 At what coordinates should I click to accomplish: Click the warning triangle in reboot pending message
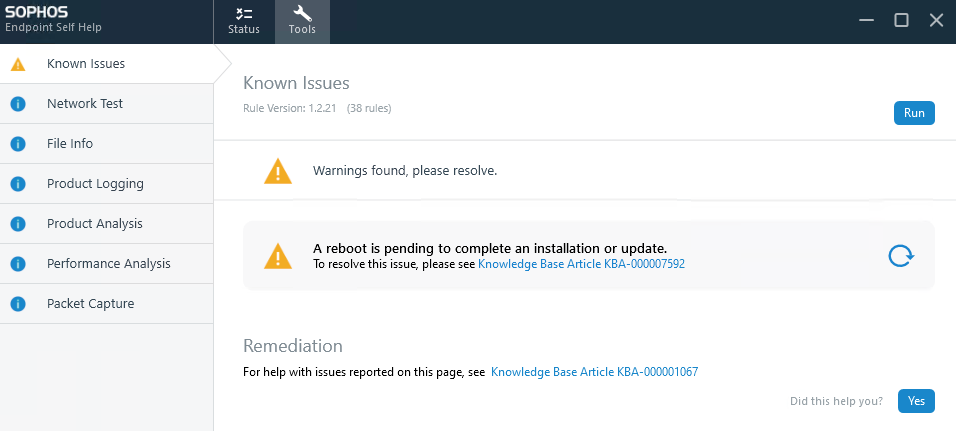tap(278, 256)
